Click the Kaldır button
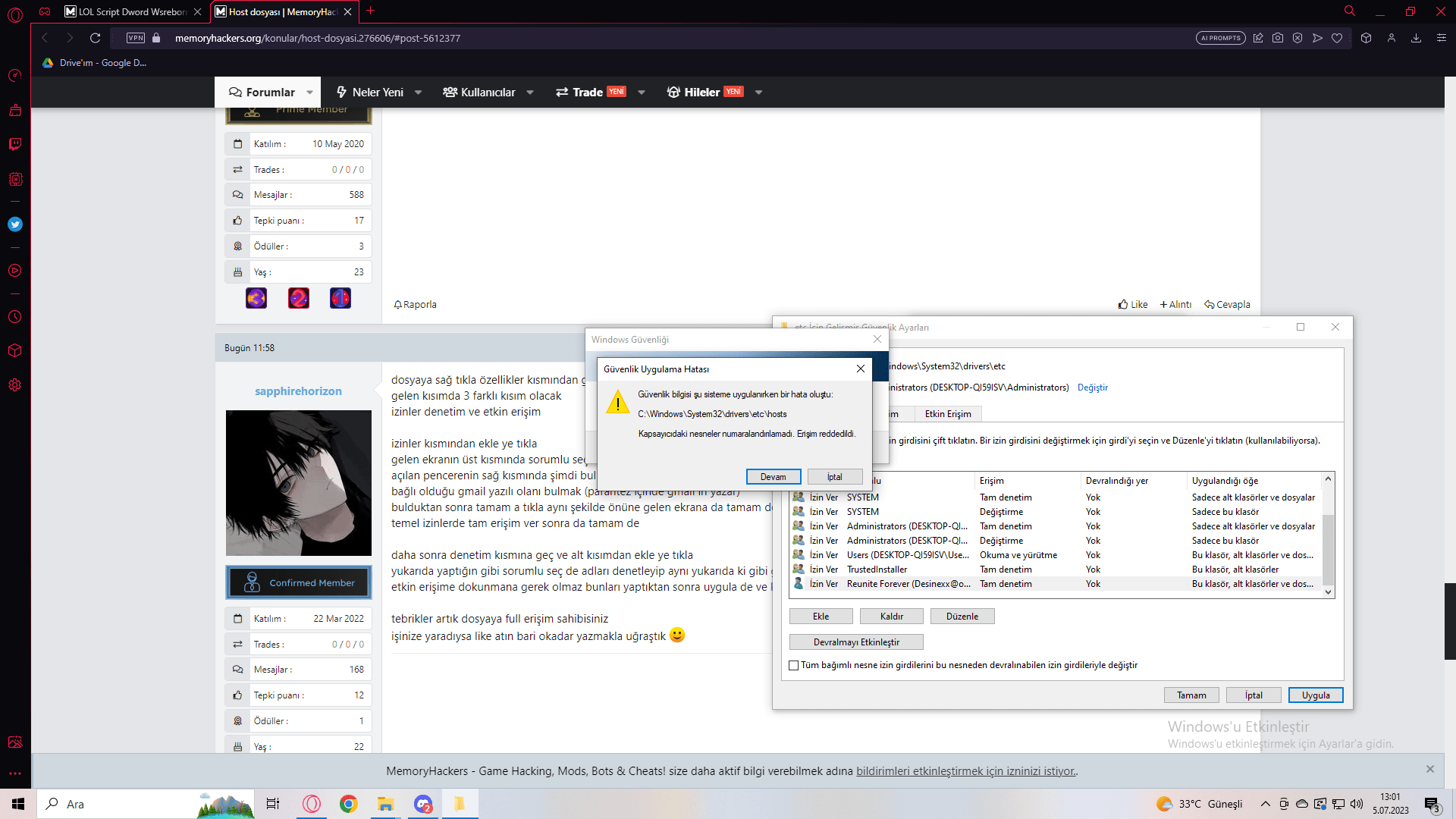 (x=892, y=617)
